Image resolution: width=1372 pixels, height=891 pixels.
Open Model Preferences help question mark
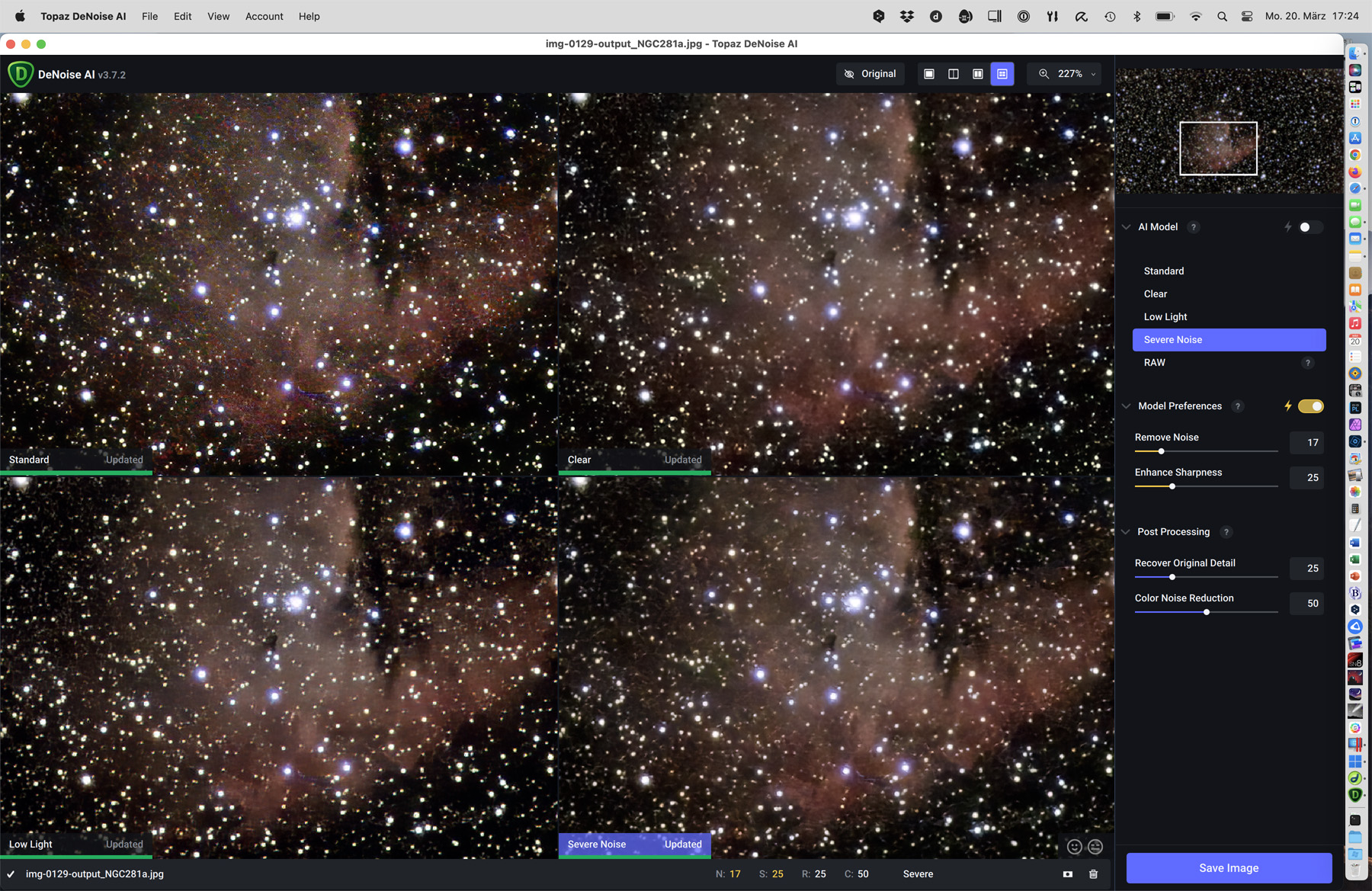pyautogui.click(x=1238, y=406)
